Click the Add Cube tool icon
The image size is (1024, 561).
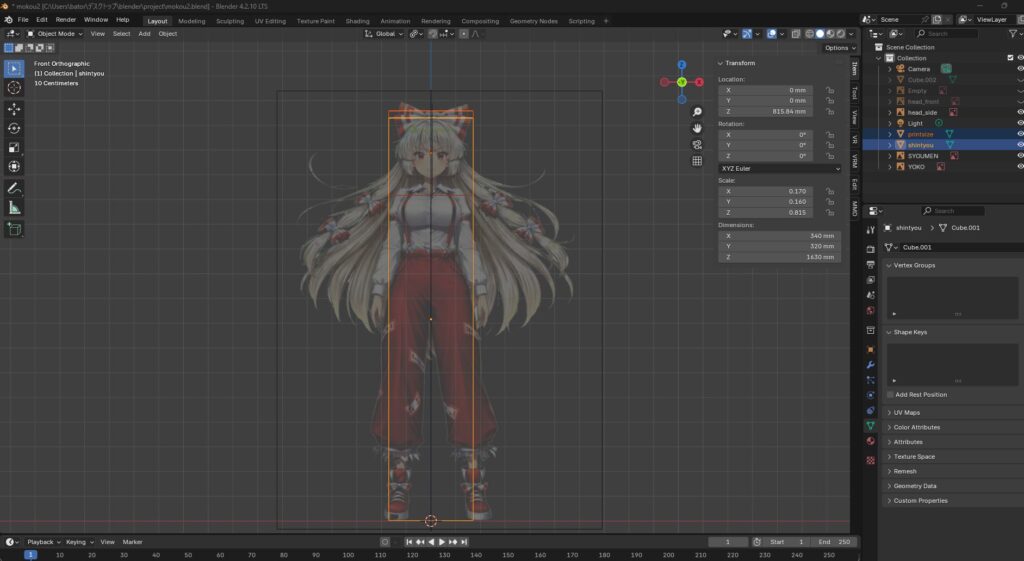tap(15, 229)
